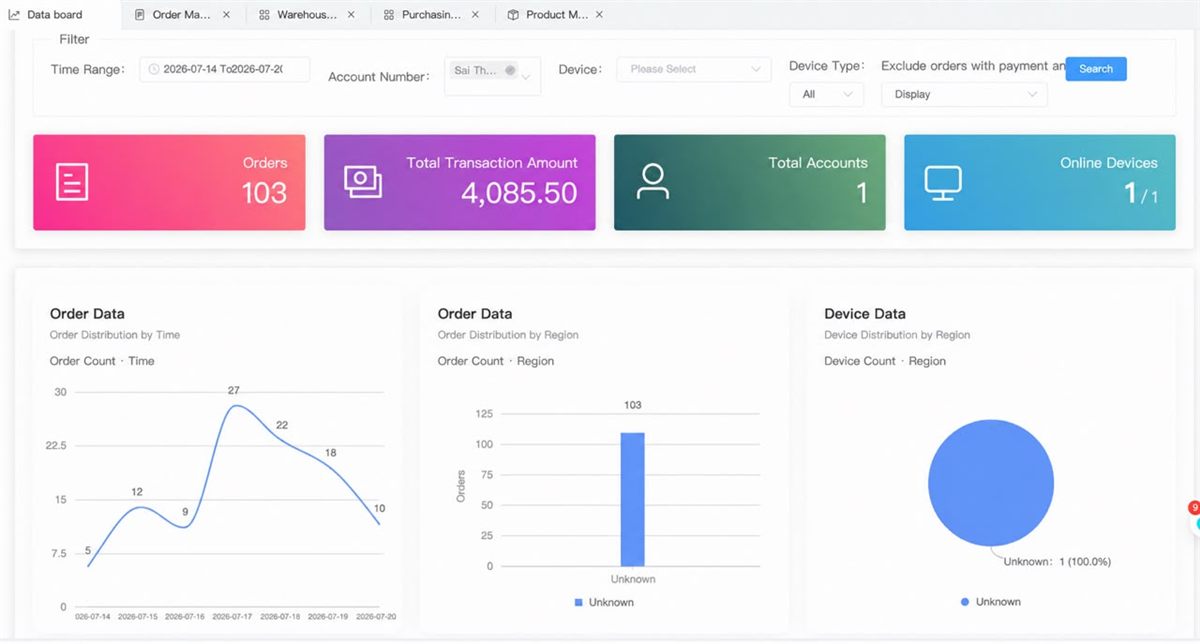This screenshot has height=644, width=1200.
Task: Click the 22 data label
Action: click(x=282, y=425)
